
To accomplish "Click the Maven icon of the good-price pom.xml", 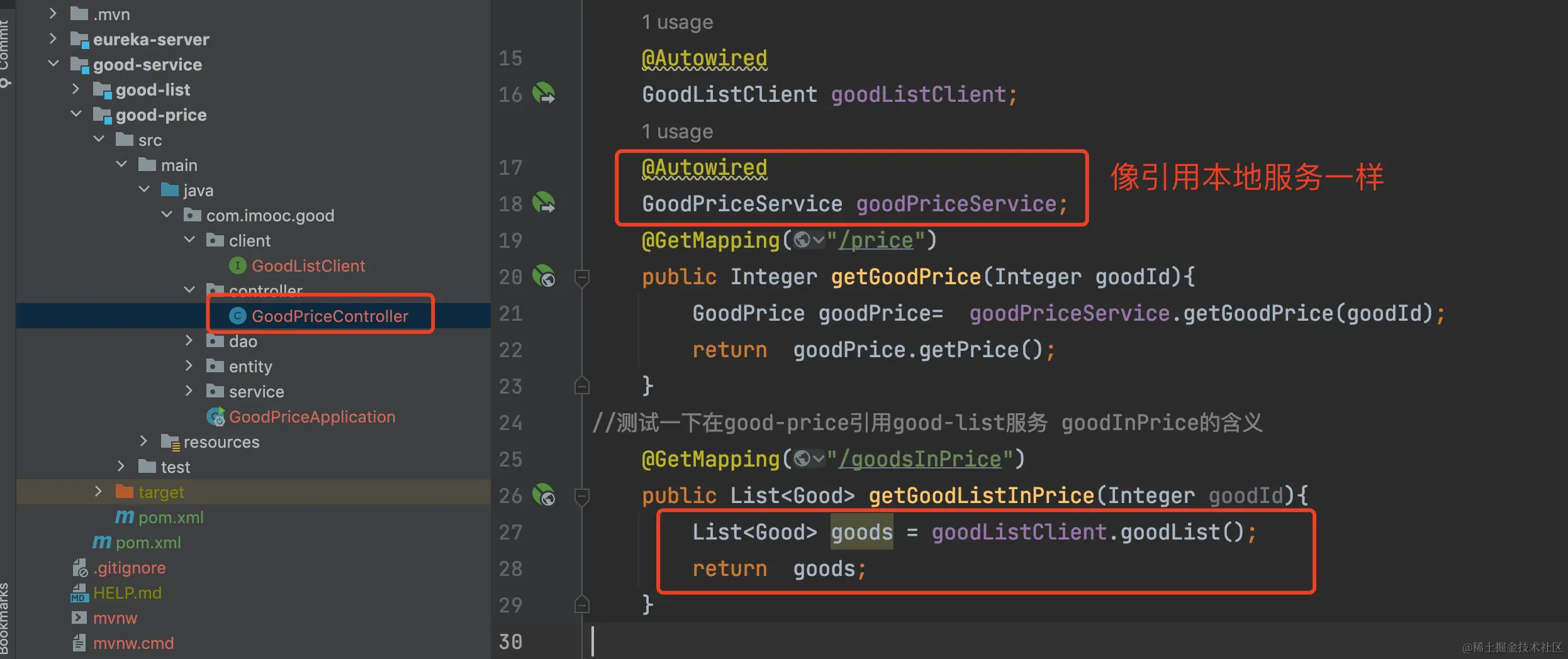I will pos(124,517).
